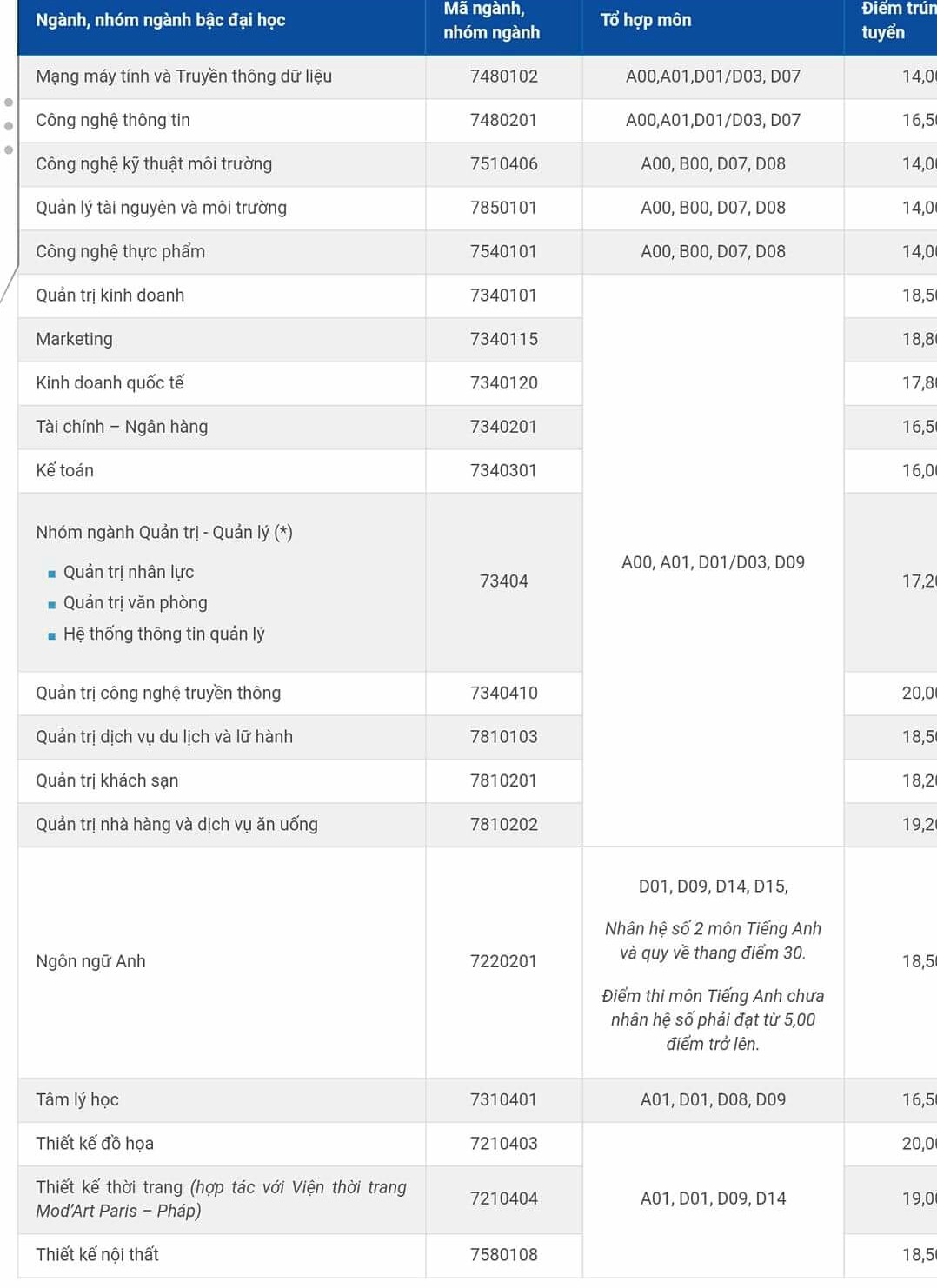
Task: Click group code 73404
Action: (503, 581)
